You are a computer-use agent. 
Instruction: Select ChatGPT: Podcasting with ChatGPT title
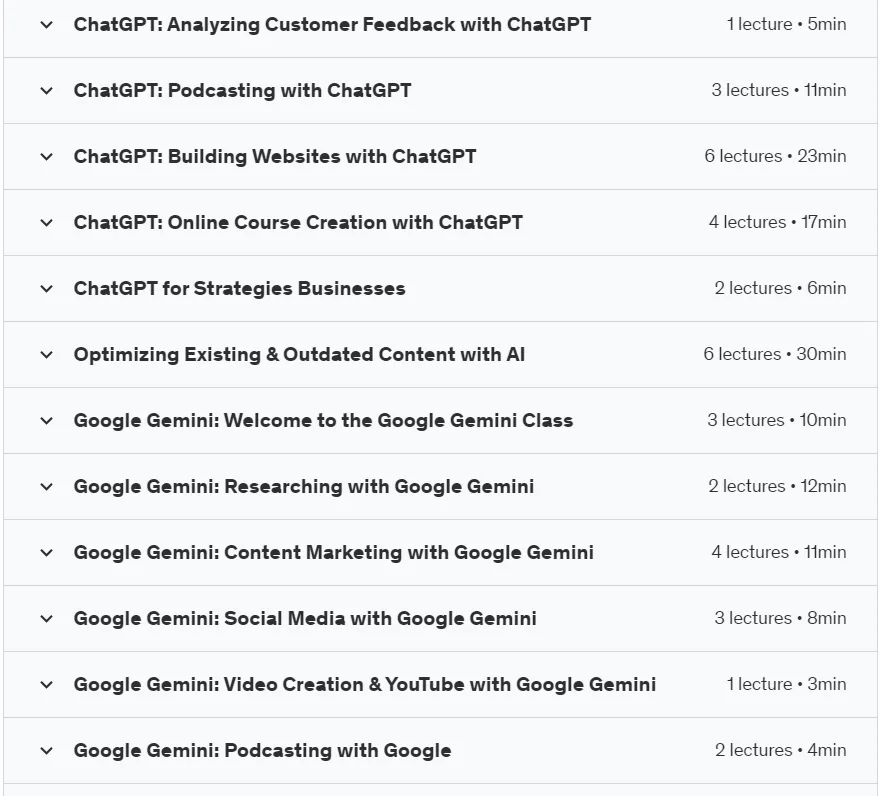(x=242, y=90)
